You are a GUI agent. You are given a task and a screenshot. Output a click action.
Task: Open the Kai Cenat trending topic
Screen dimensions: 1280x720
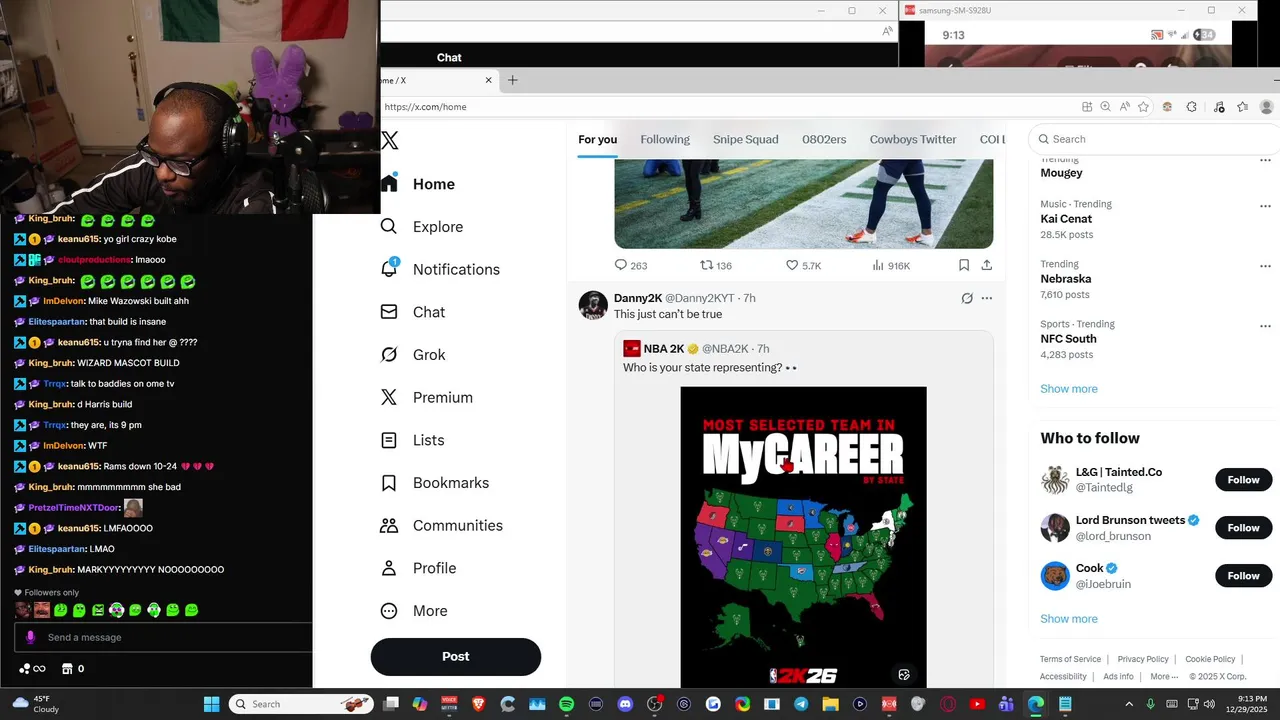1066,219
